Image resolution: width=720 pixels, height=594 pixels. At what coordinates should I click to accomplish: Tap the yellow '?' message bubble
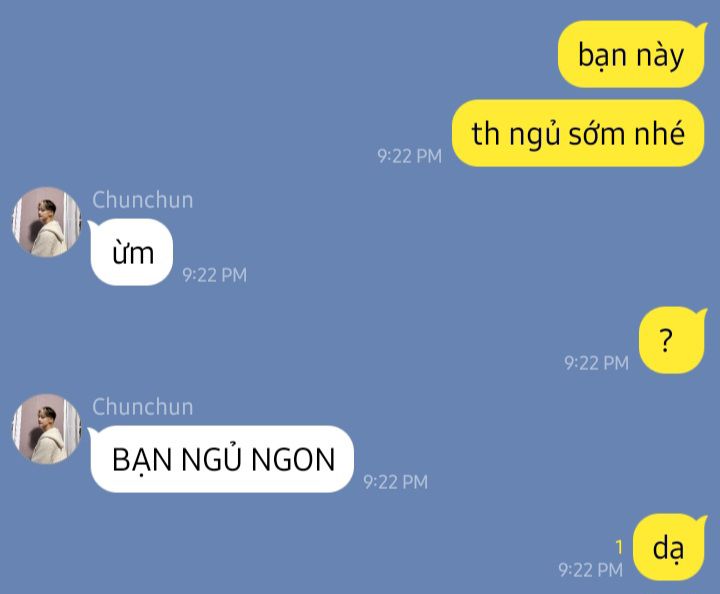[x=672, y=340]
